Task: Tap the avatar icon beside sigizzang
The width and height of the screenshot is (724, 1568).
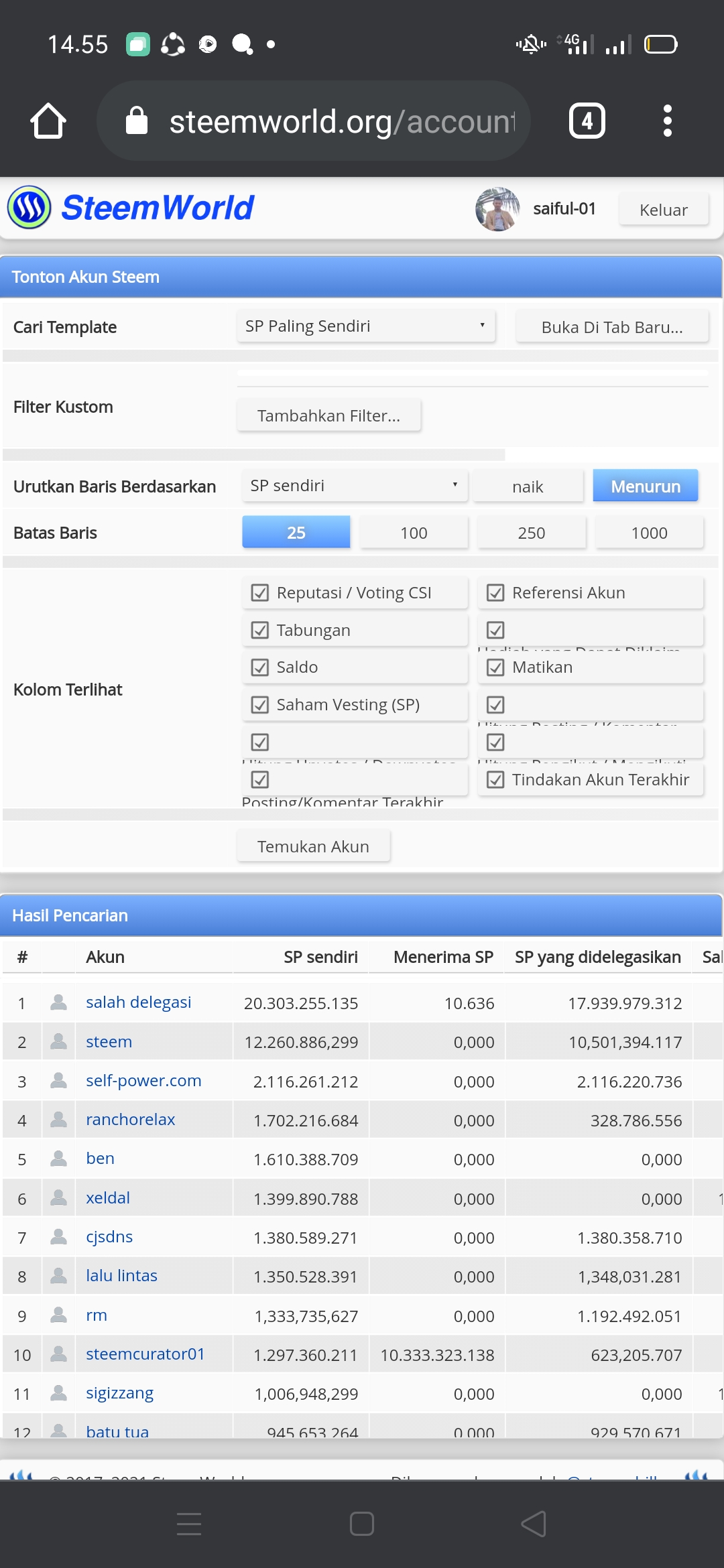Action: (x=59, y=1393)
